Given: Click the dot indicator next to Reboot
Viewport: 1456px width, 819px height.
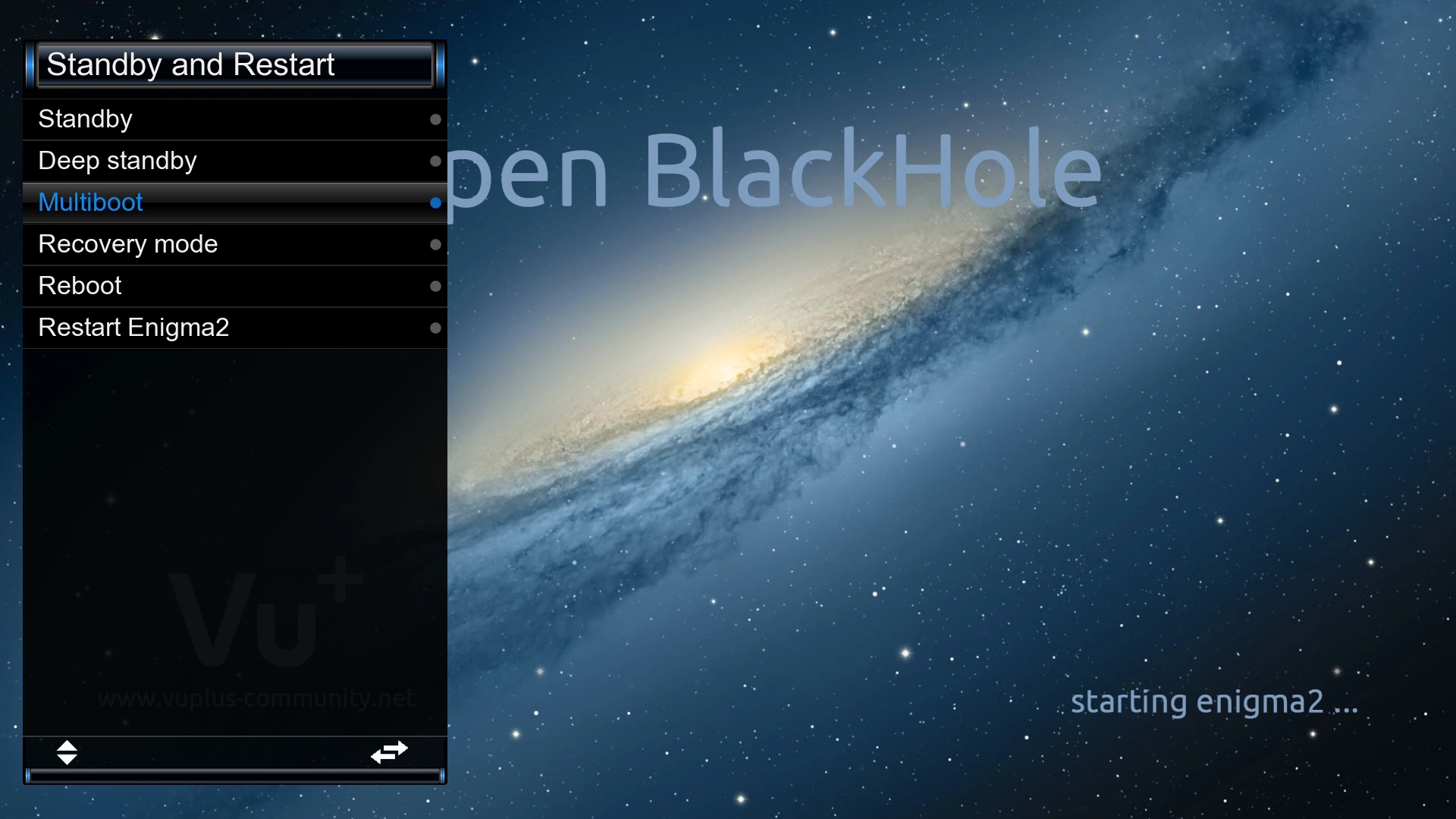Looking at the screenshot, I should 435,287.
